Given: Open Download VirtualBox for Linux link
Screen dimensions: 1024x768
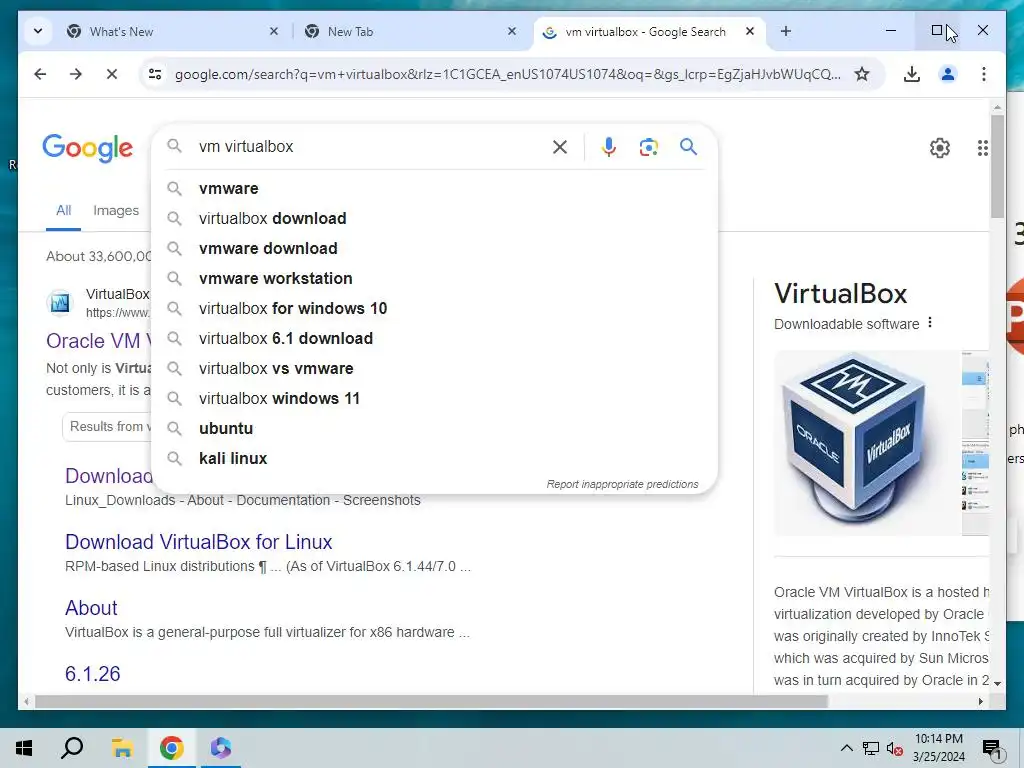Looking at the screenshot, I should click(x=199, y=542).
